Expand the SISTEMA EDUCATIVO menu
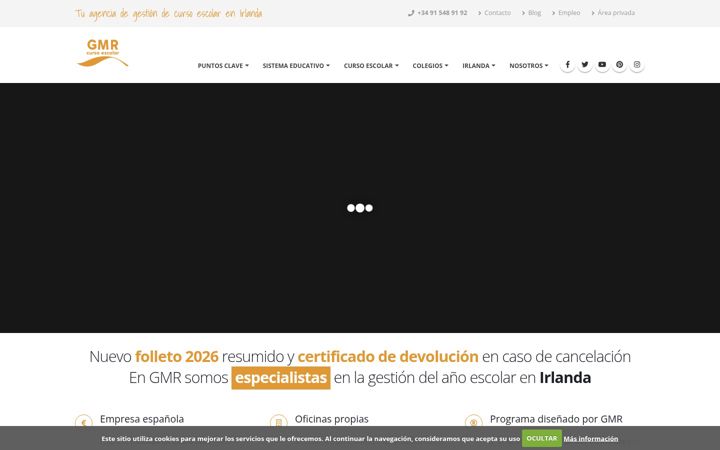This screenshot has width=720, height=450. click(x=296, y=66)
